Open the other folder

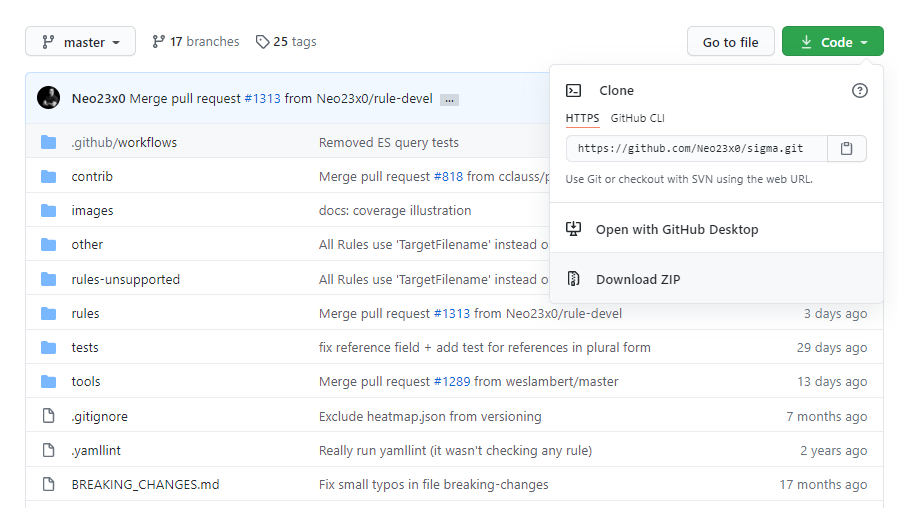(x=87, y=245)
